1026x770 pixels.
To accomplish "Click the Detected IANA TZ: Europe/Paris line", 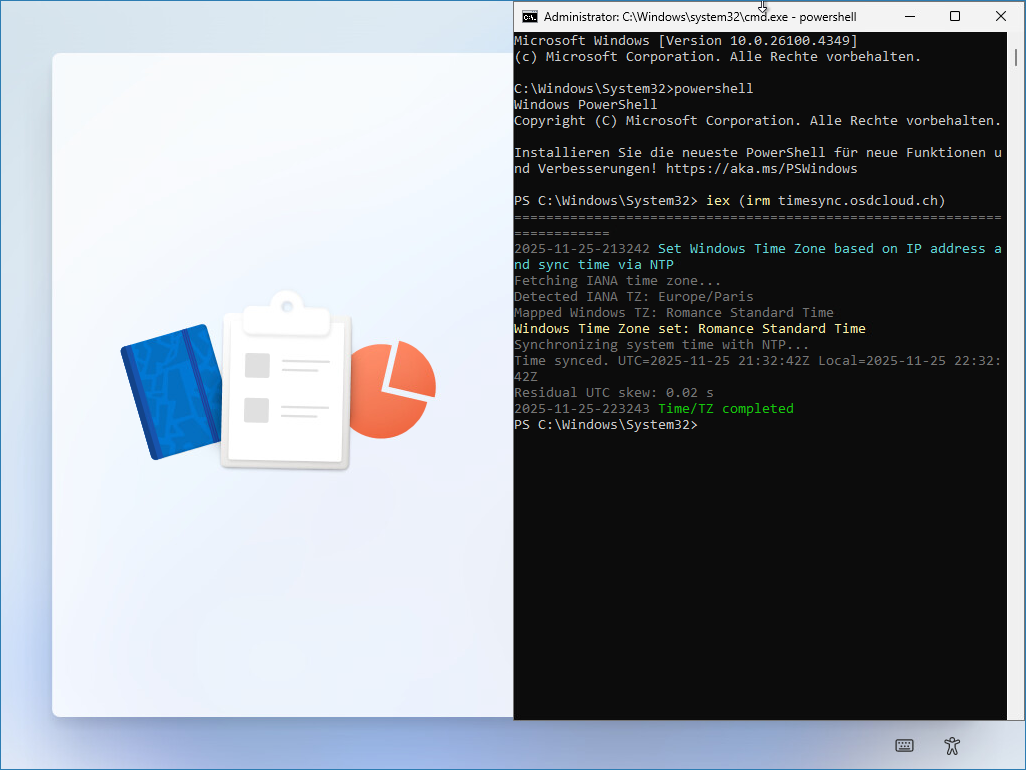I will [x=633, y=297].
